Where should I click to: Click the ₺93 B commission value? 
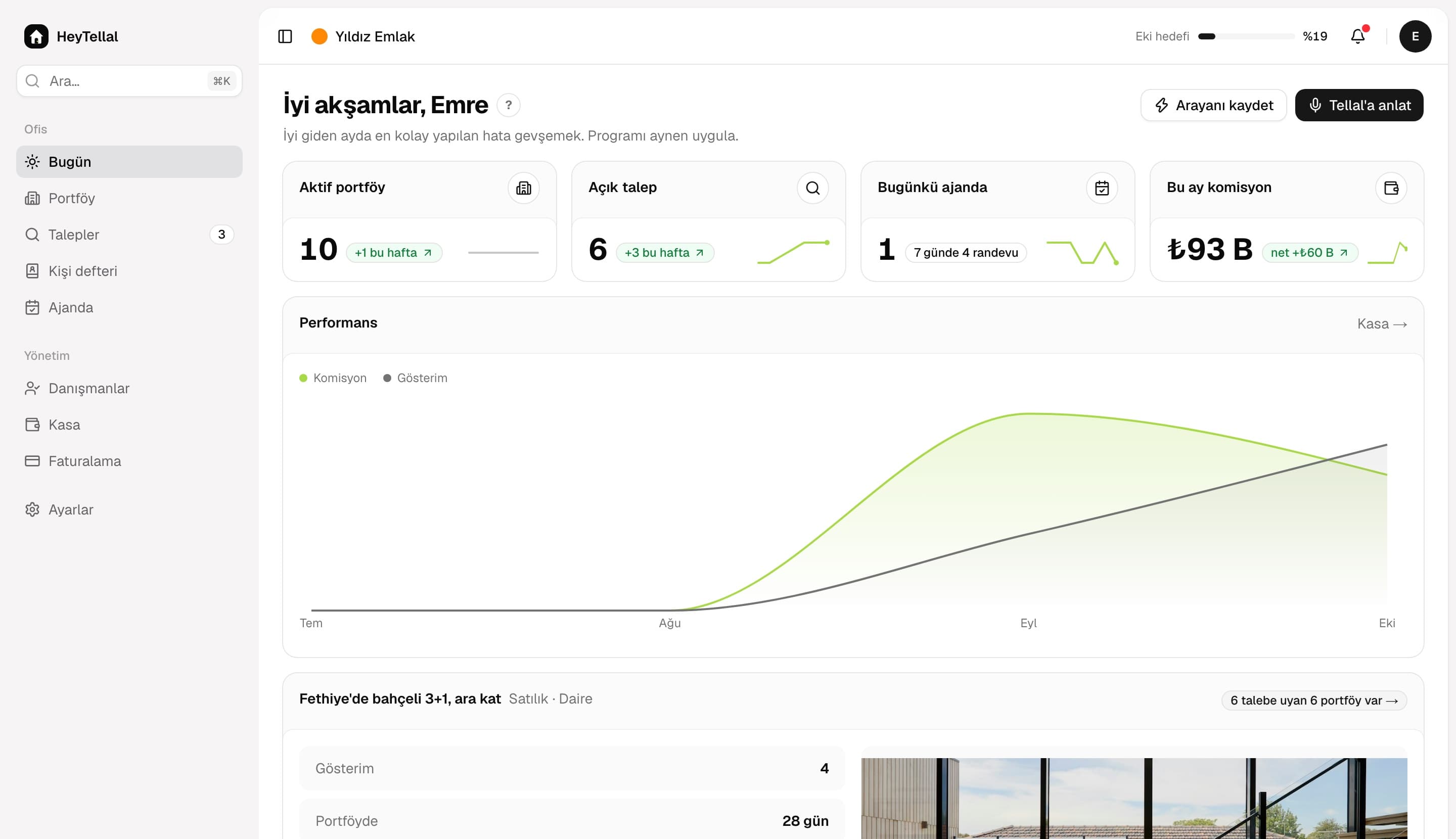point(1210,250)
